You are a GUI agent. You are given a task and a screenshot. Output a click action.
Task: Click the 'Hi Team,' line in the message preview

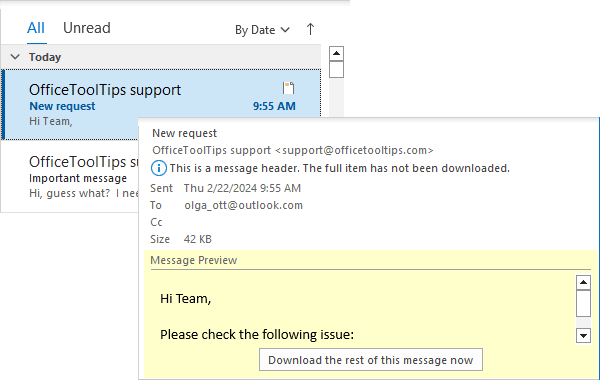186,298
